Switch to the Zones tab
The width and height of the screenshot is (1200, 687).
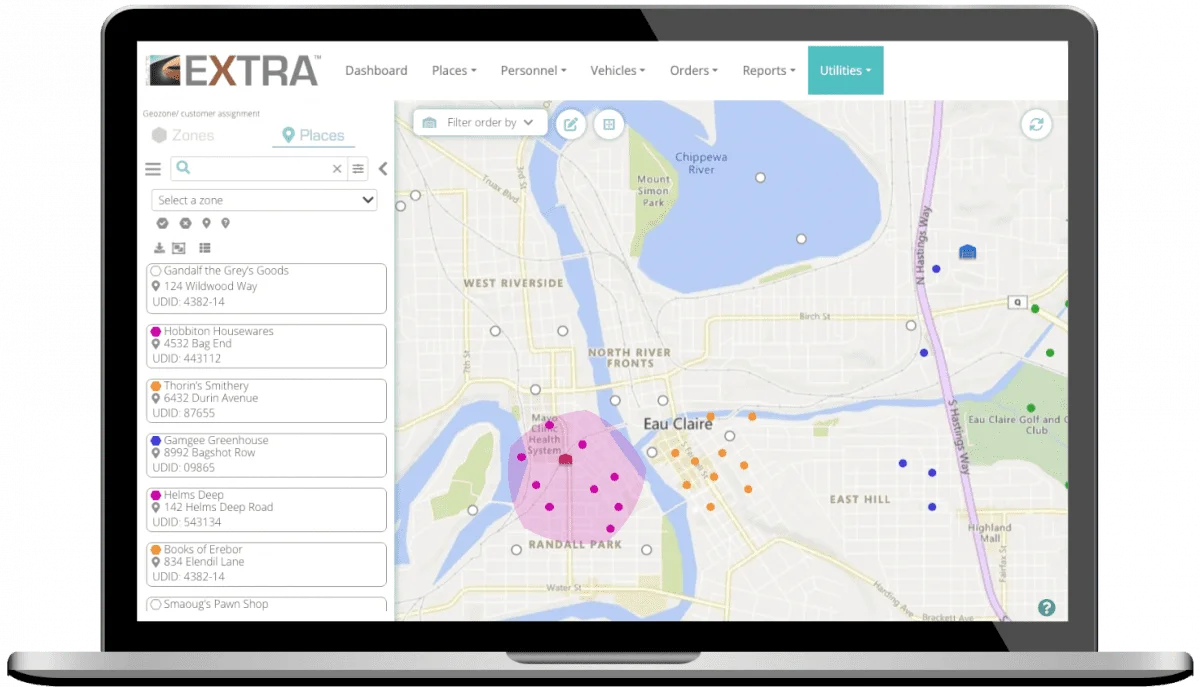click(x=183, y=136)
